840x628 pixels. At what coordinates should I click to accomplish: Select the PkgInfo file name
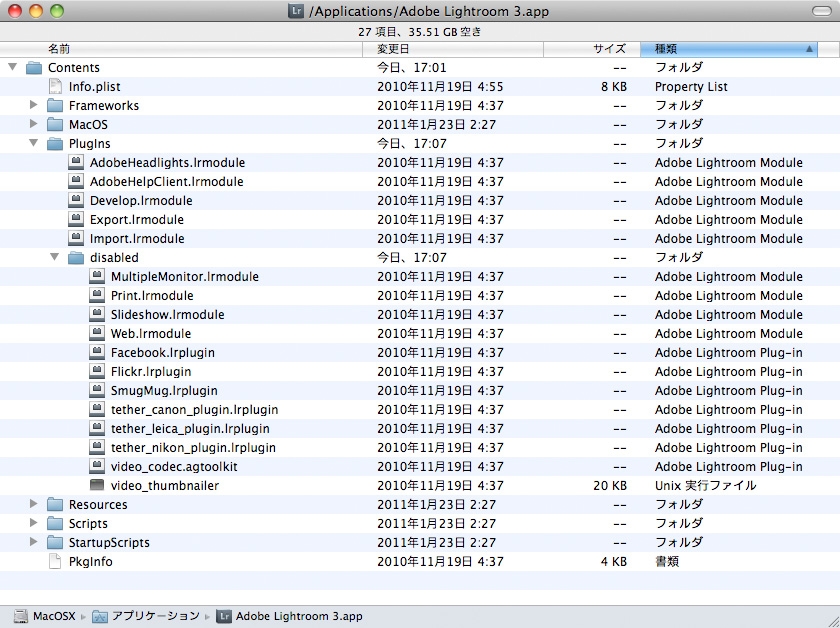[91, 562]
